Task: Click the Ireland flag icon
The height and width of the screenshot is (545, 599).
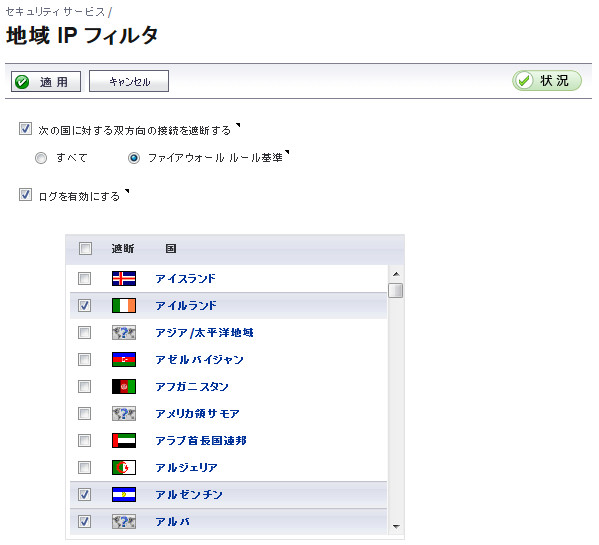Action: tap(124, 306)
